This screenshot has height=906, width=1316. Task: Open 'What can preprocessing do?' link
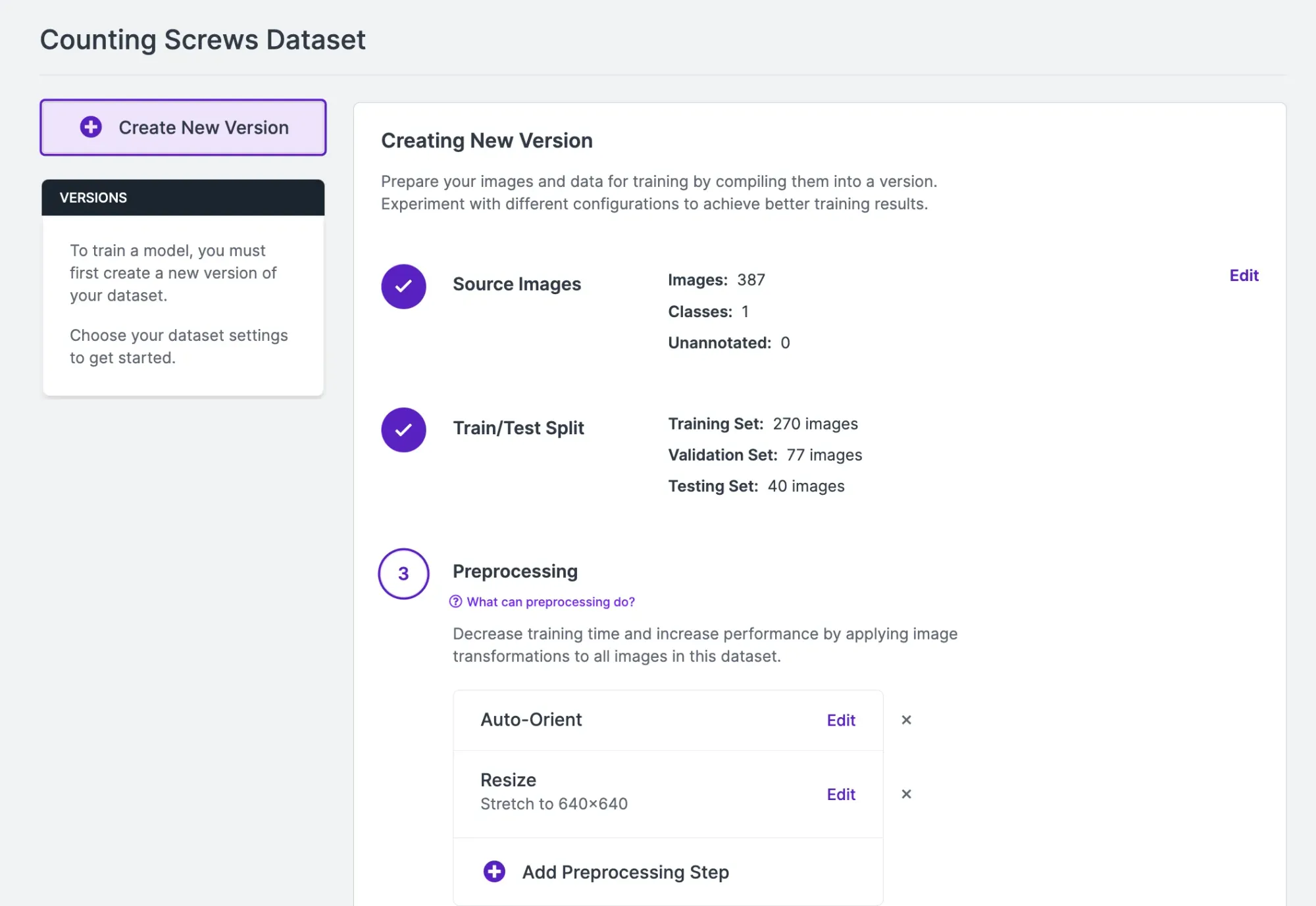click(x=550, y=601)
